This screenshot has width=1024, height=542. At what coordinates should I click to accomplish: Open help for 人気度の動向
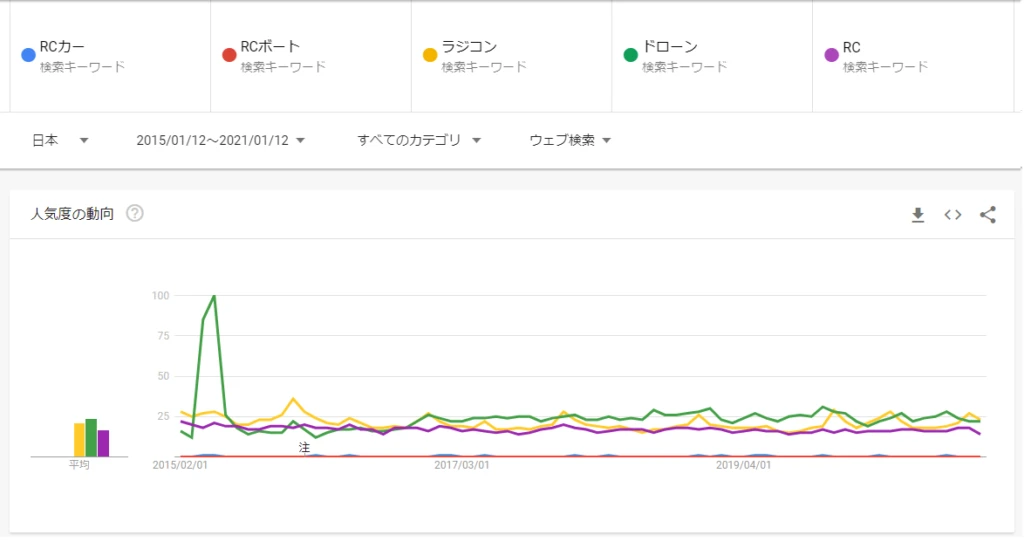[x=135, y=214]
